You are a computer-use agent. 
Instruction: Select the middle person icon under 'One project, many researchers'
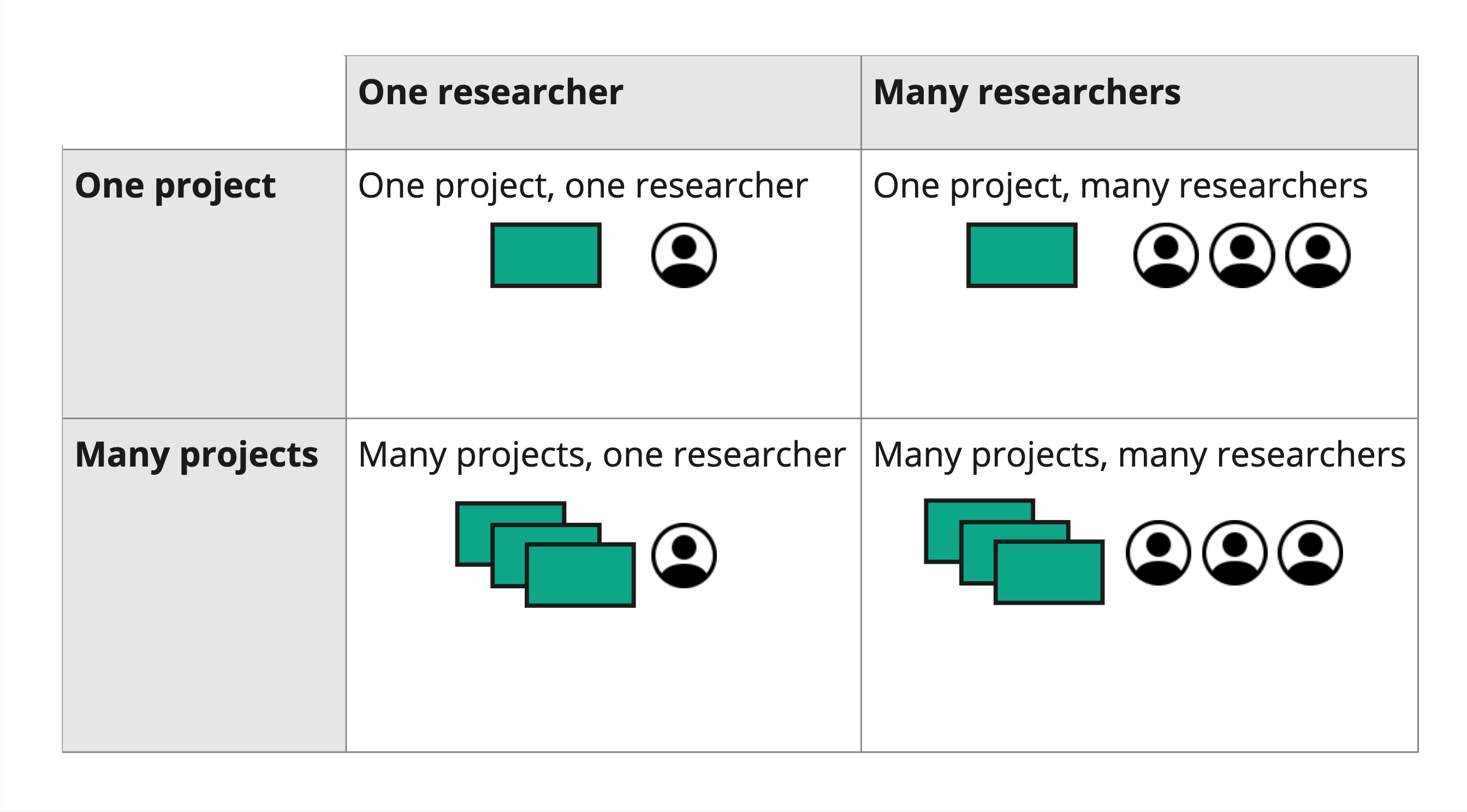[x=1242, y=255]
